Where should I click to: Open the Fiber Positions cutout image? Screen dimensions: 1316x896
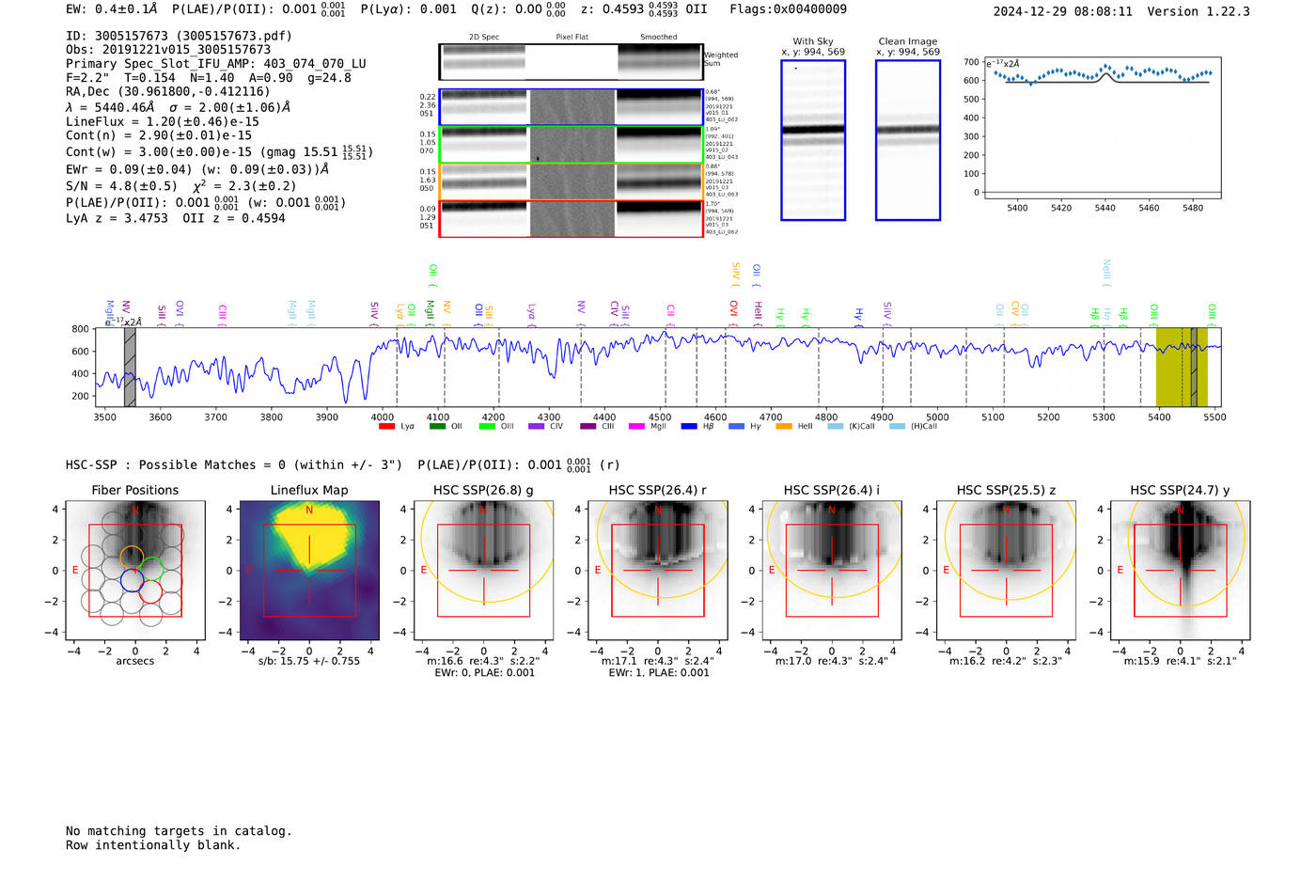pyautogui.click(x=135, y=570)
